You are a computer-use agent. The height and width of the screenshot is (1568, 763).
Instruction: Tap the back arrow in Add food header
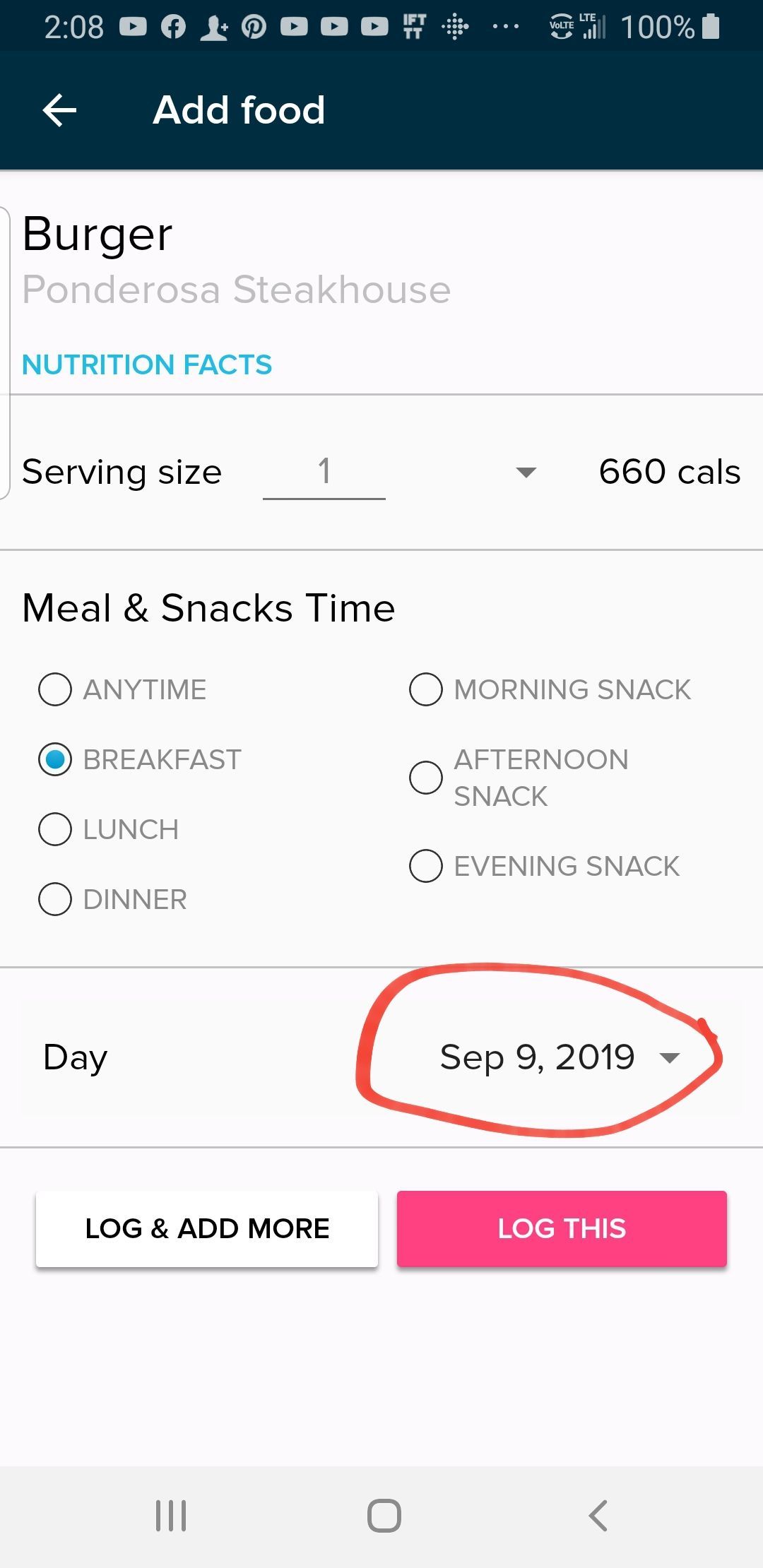coord(59,111)
